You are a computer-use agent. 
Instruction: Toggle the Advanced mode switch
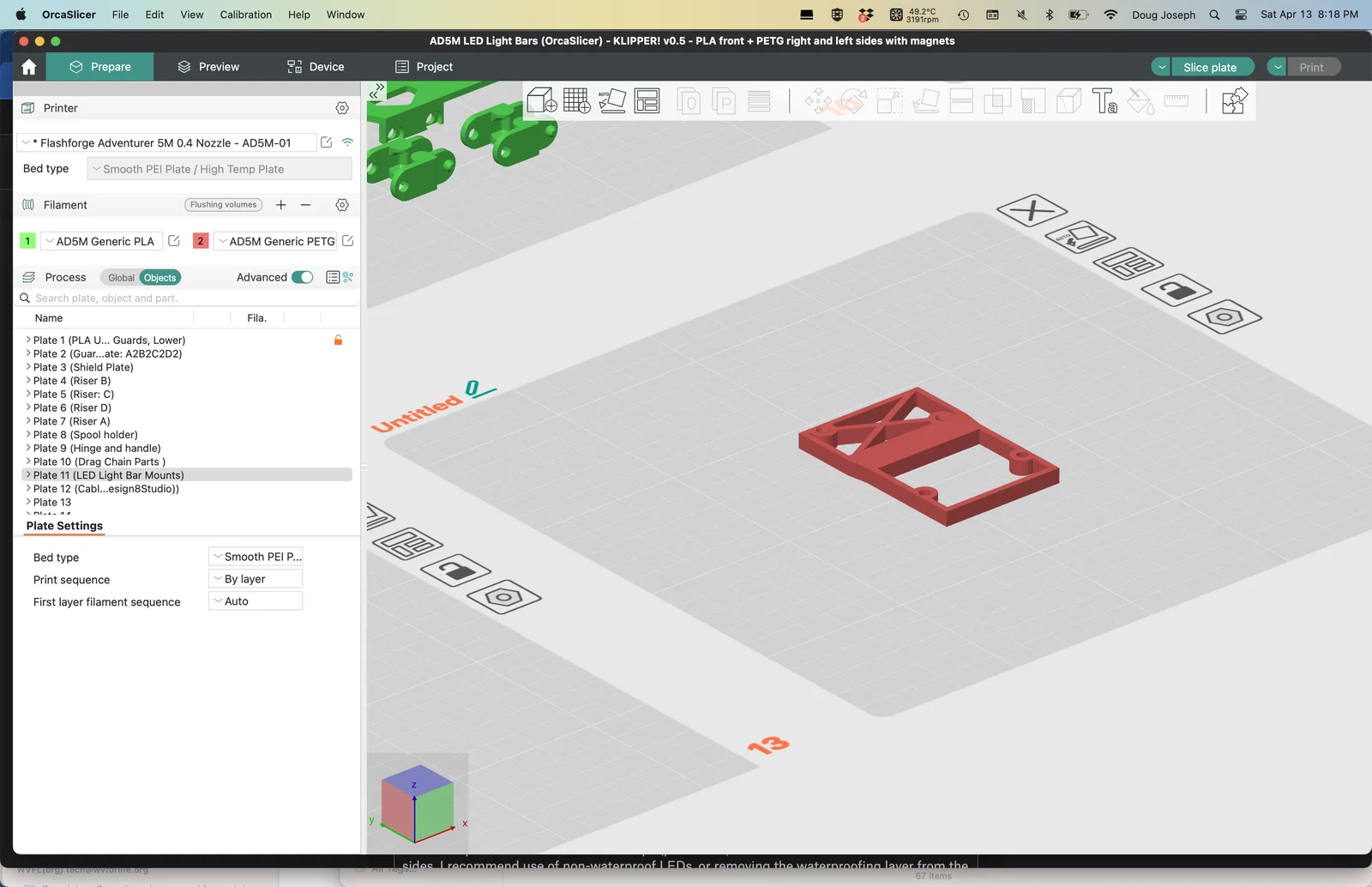pos(303,277)
